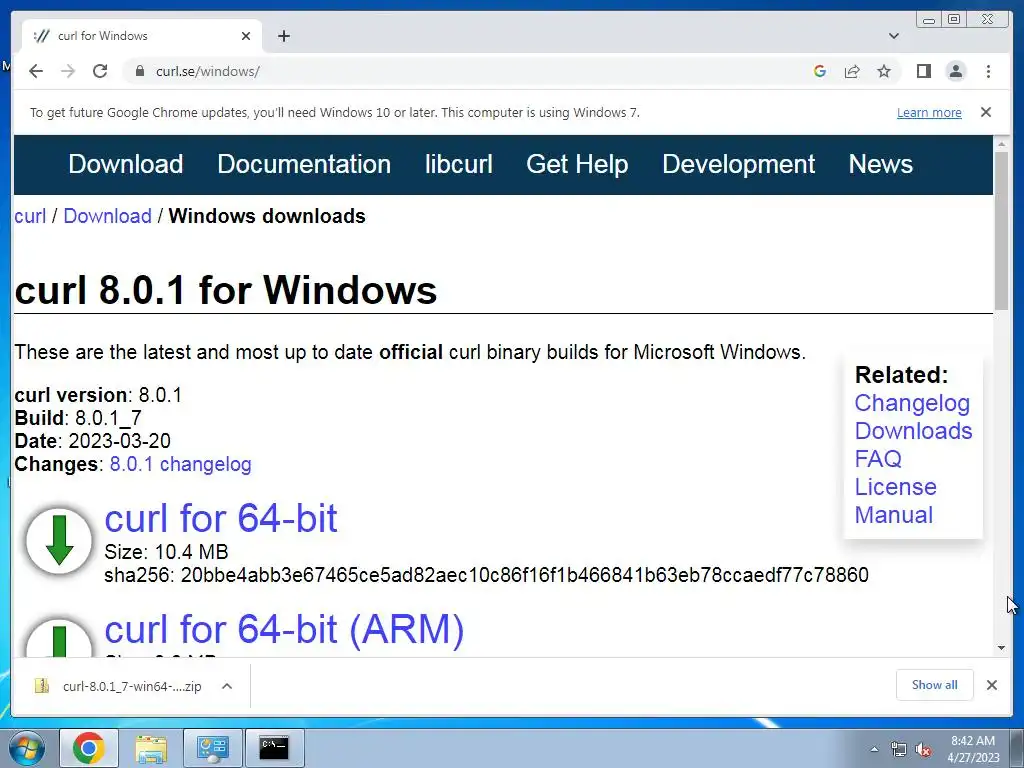
Task: Open the Development menu
Action: 738,164
